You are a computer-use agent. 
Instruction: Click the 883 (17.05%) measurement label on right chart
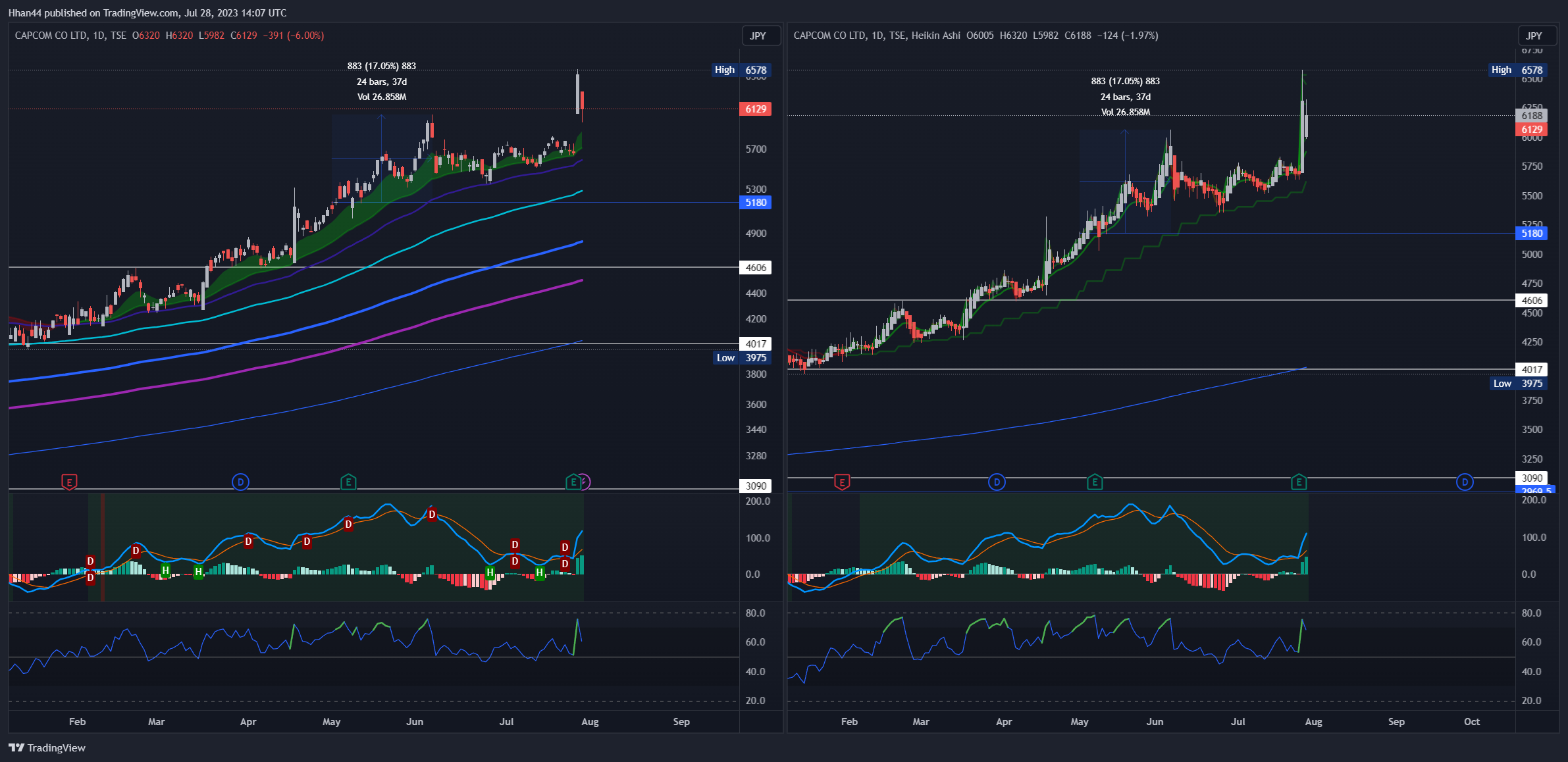pos(1126,81)
